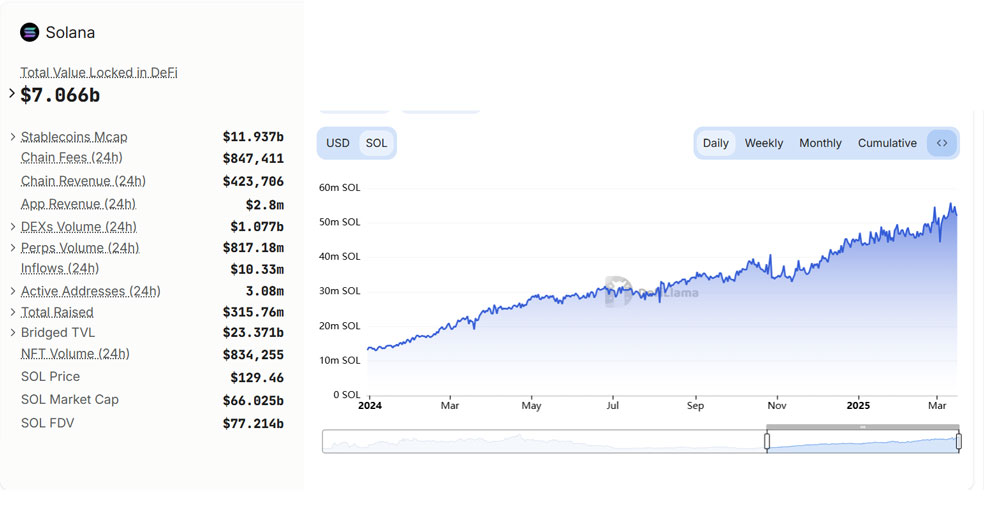This screenshot has width=984, height=524.
Task: Click the App Revenue (24h) label
Action: click(x=78, y=204)
